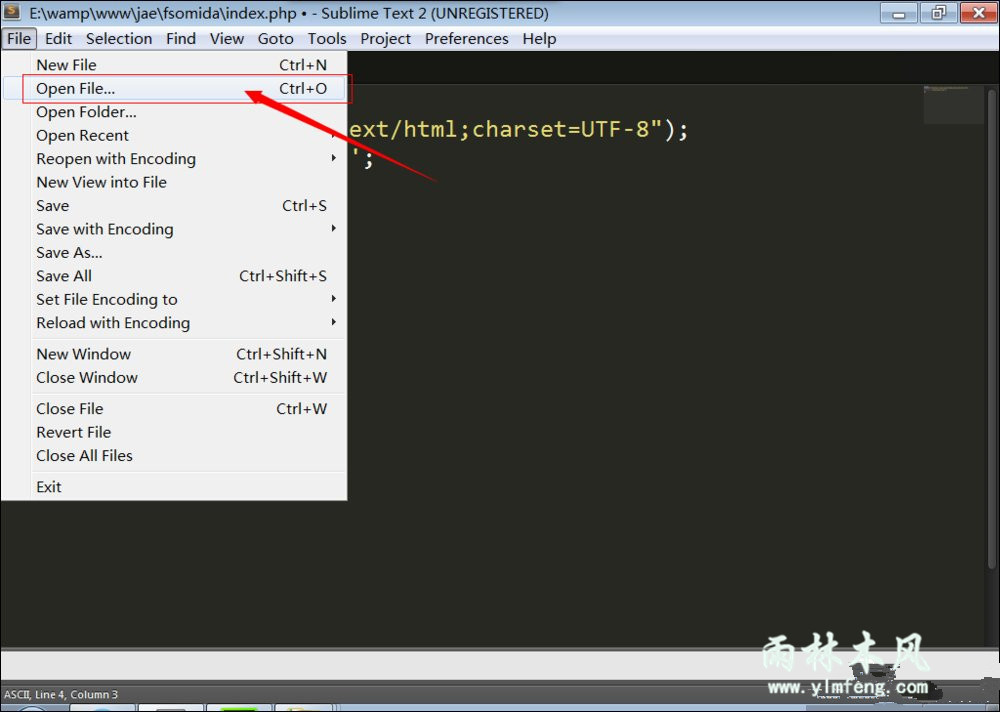The image size is (1000, 712).
Task: Click Save in the File menu
Action: pyautogui.click(x=174, y=206)
